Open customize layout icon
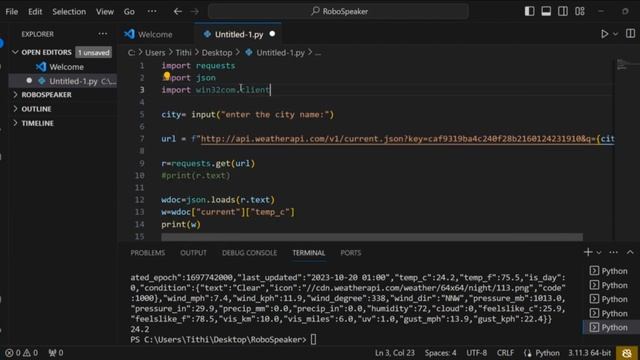Screen dimensions: 640x360 580,11
